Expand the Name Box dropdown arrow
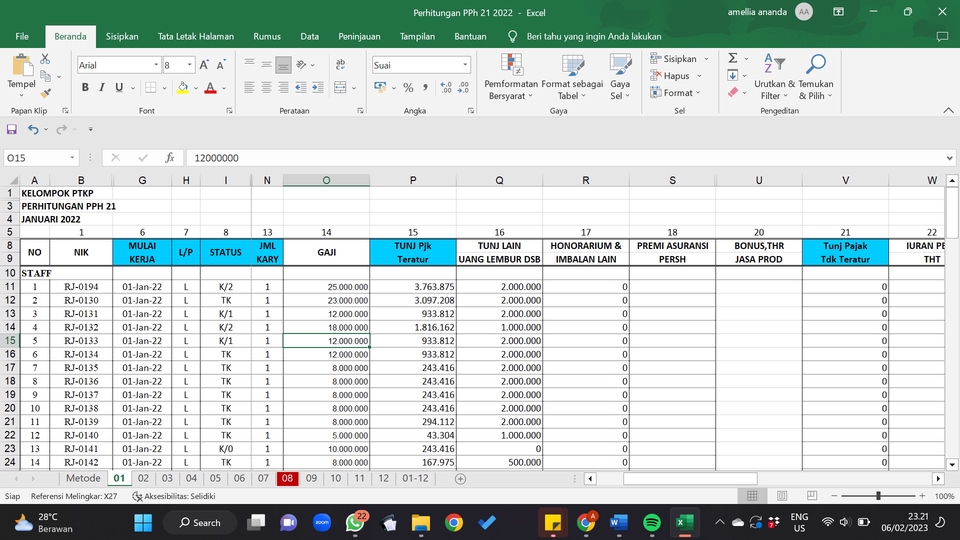 point(72,158)
